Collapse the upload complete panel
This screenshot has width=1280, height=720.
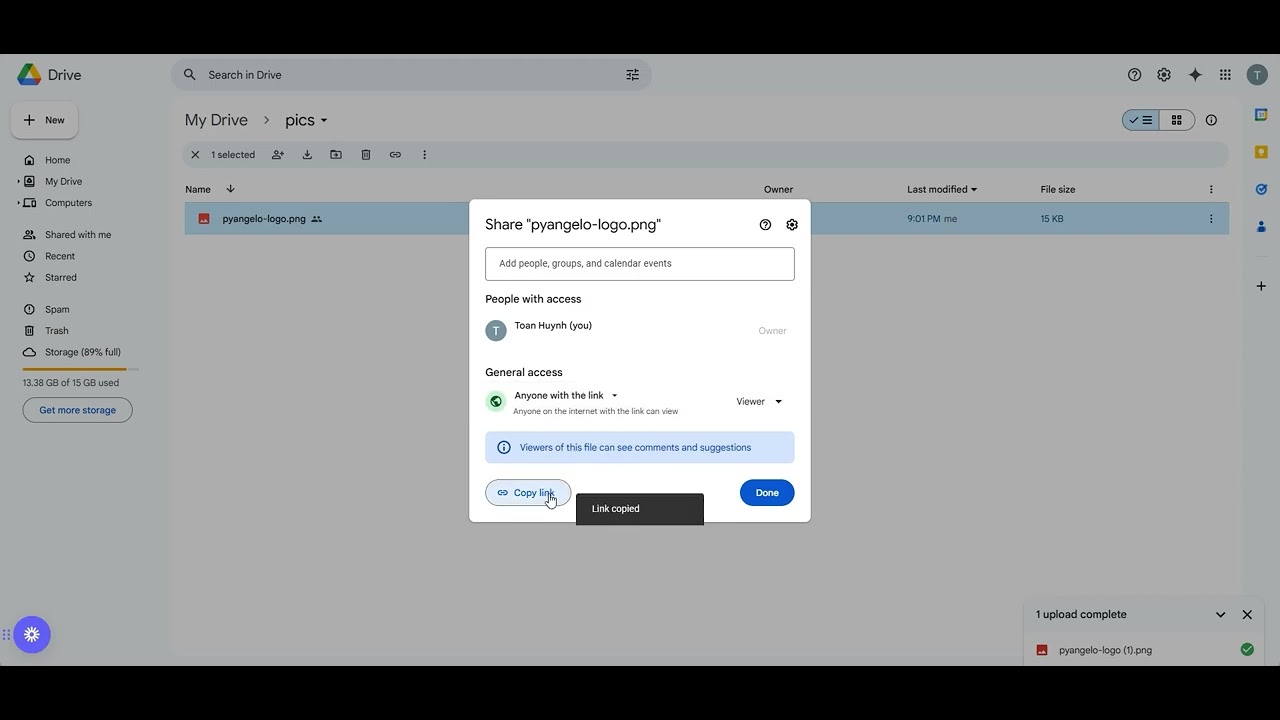click(x=1220, y=615)
